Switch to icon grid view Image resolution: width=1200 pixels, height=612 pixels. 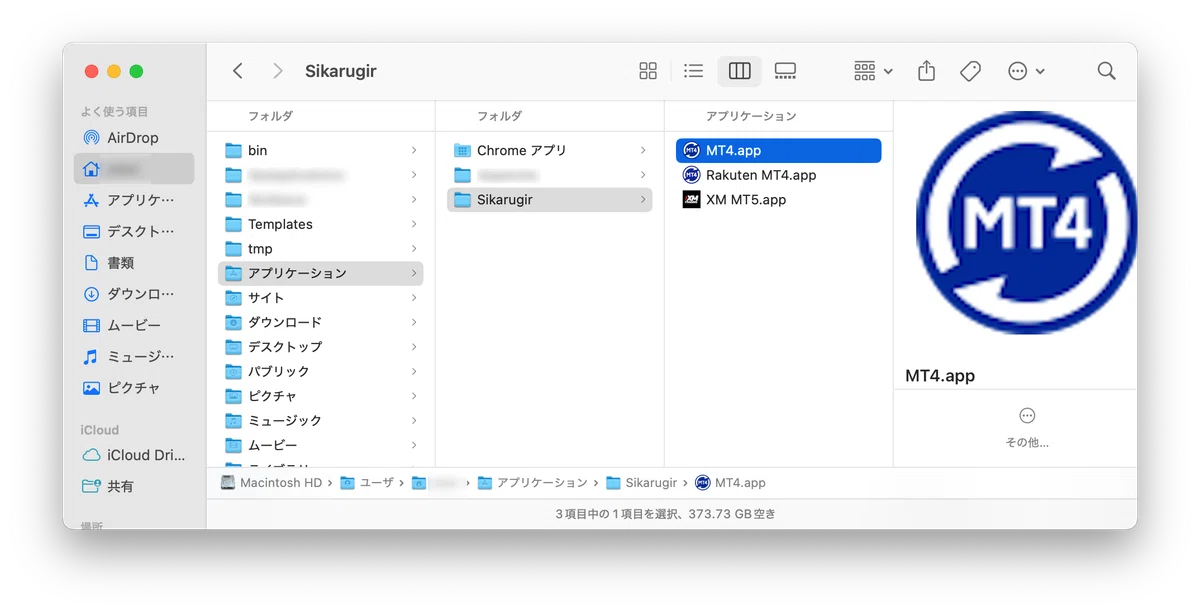click(648, 71)
